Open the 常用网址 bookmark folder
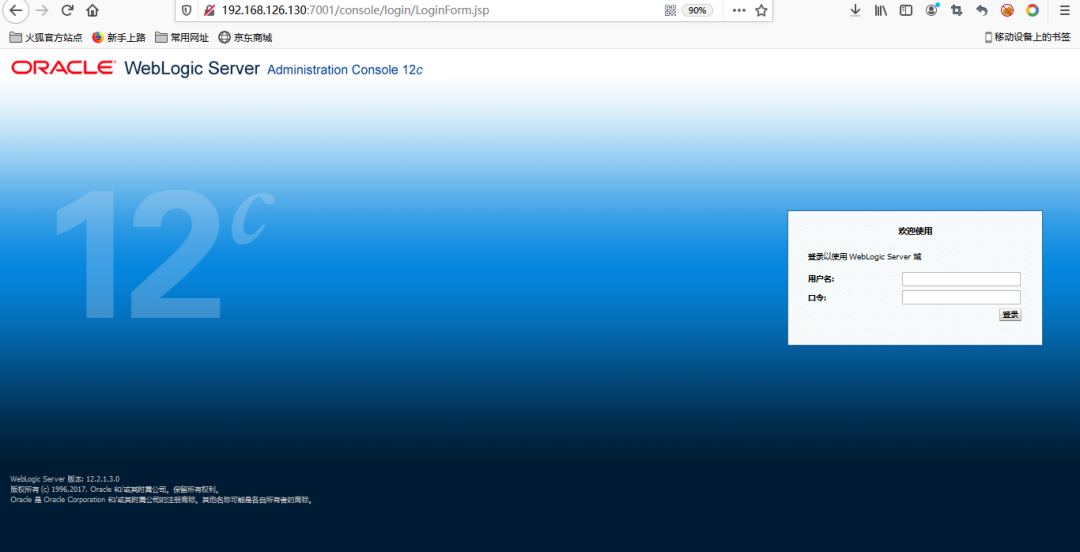 (182, 37)
